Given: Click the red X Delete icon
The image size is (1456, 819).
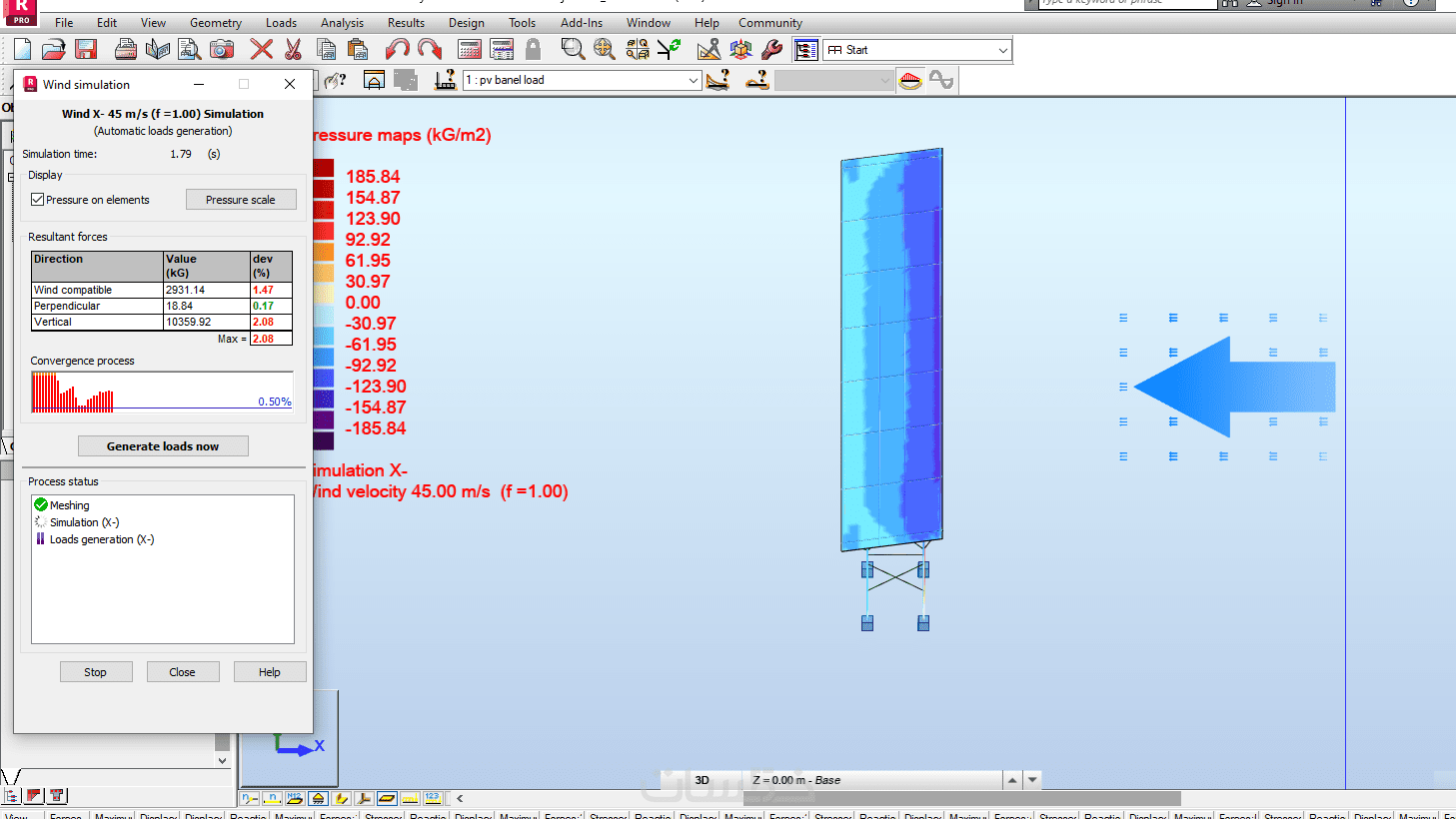Looking at the screenshot, I should [262, 49].
